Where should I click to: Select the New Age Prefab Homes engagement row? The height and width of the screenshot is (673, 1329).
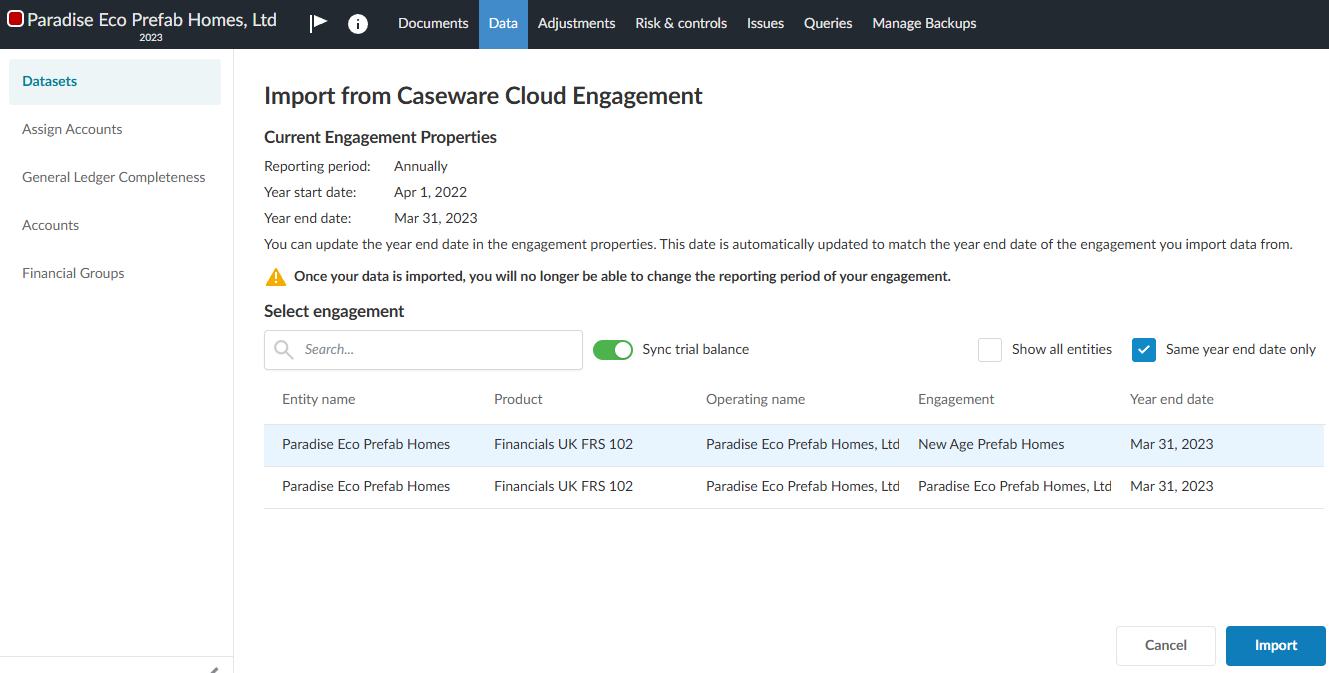(x=794, y=445)
